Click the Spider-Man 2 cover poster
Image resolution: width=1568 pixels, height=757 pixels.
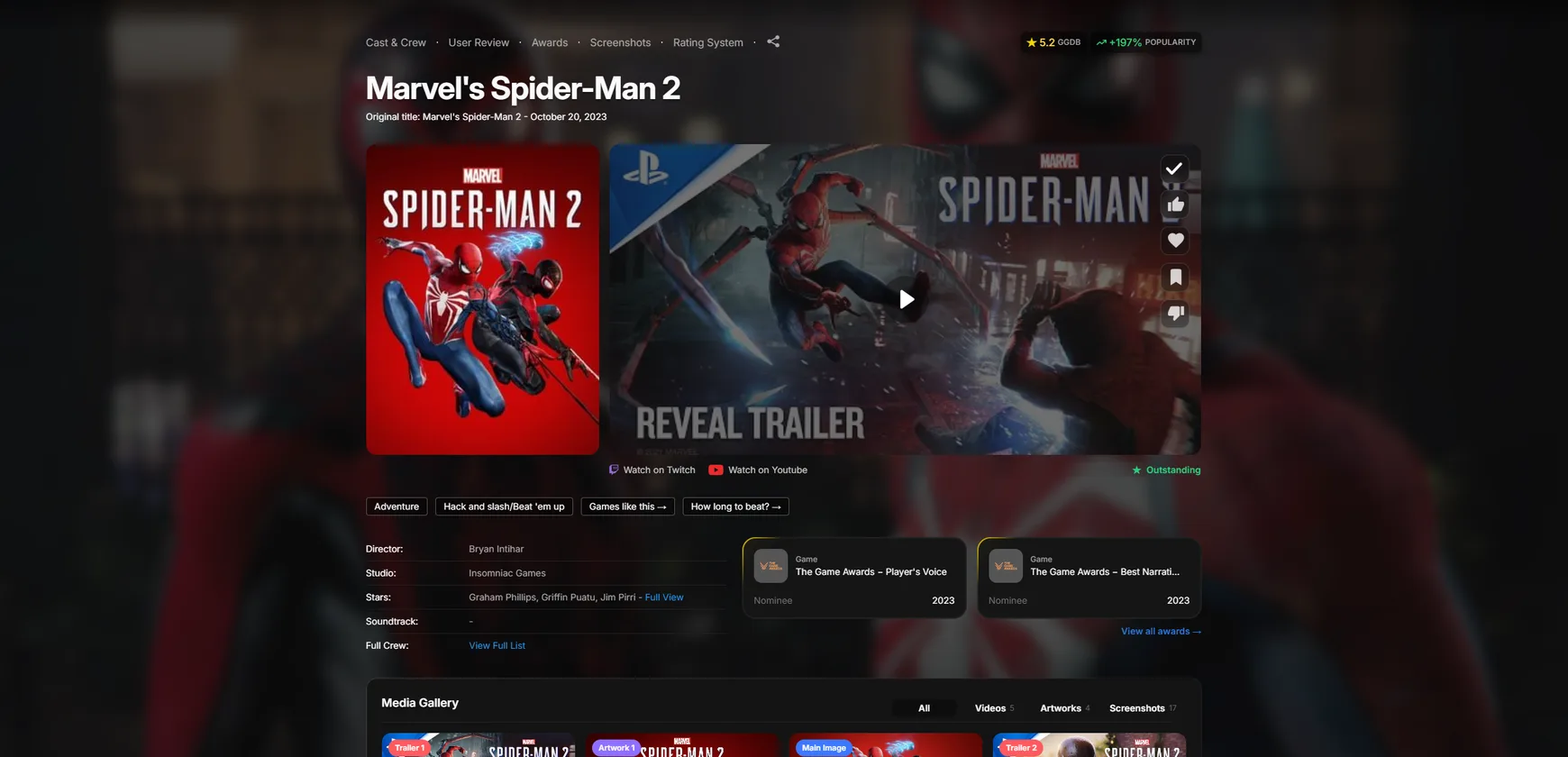pyautogui.click(x=482, y=299)
